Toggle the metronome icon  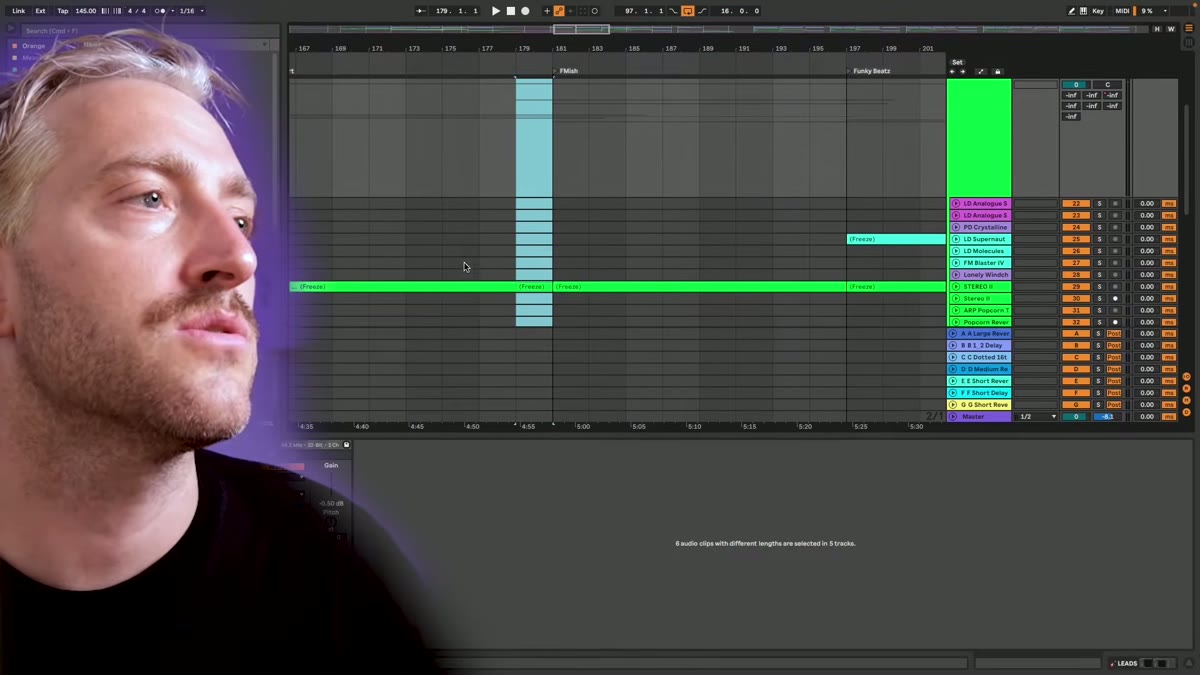pyautogui.click(x=160, y=11)
